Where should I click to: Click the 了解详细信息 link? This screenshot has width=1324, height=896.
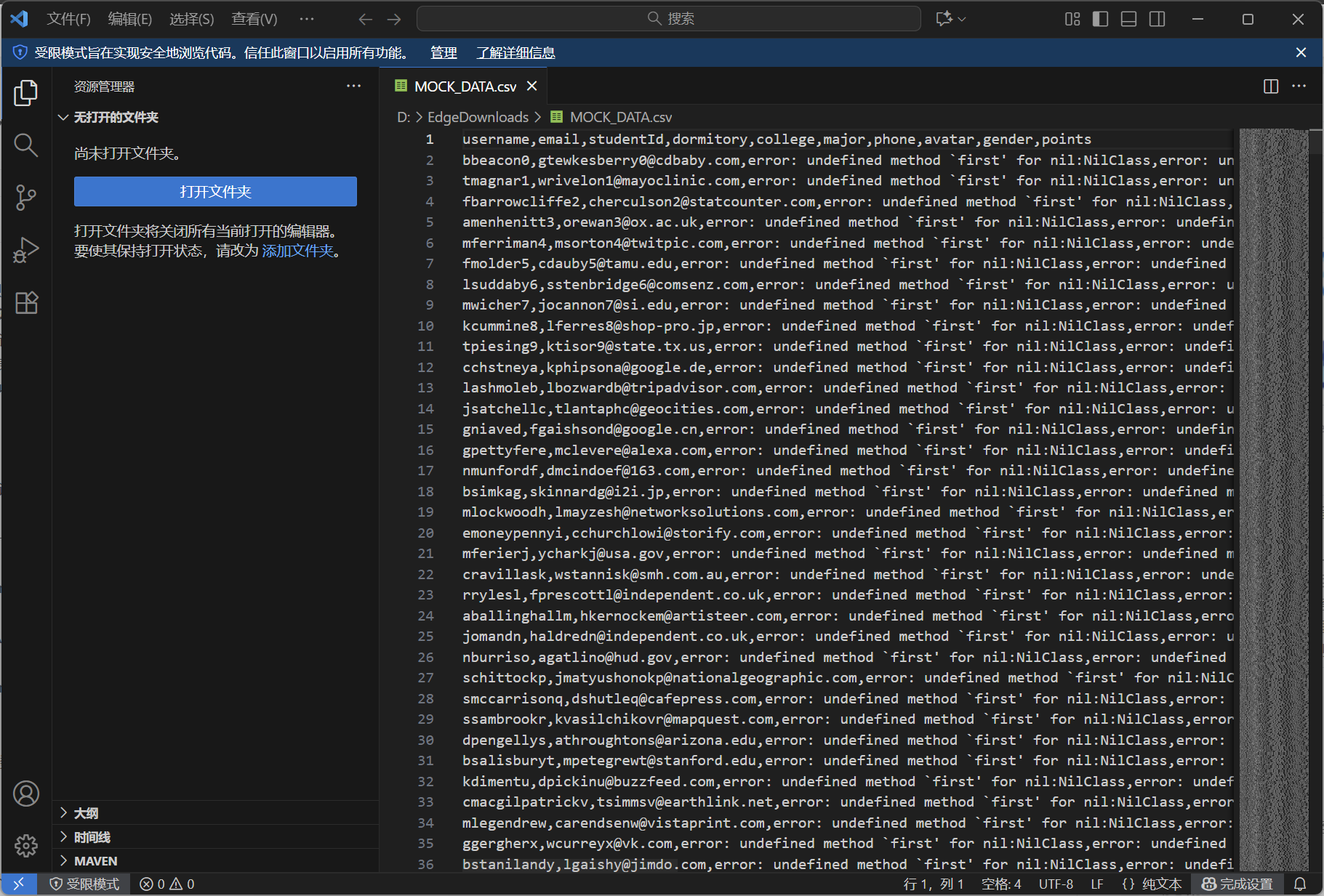(516, 52)
